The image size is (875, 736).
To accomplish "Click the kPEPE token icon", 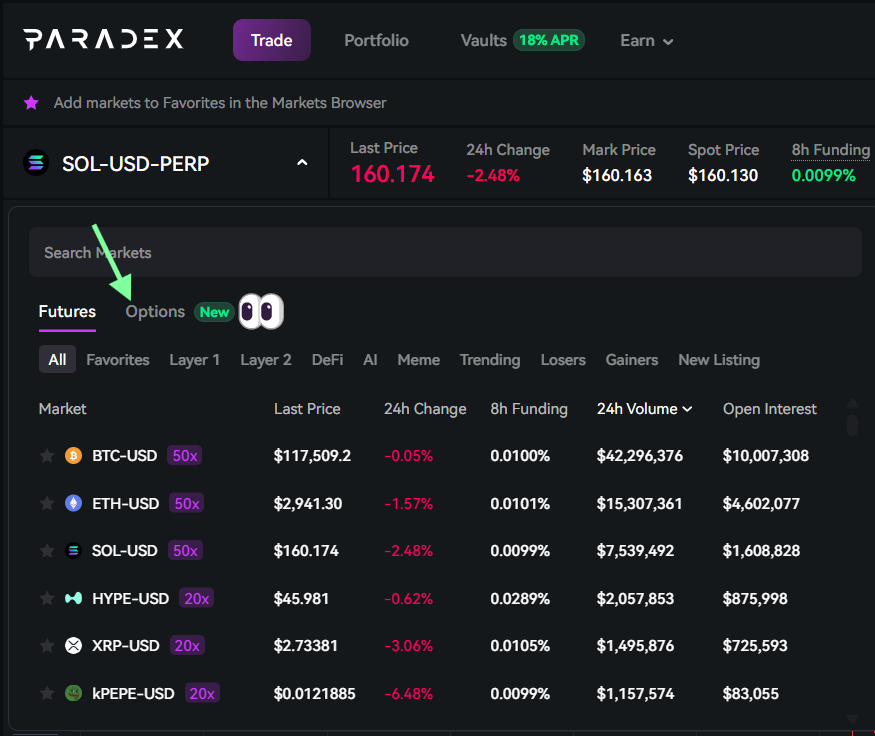I will click(x=74, y=693).
